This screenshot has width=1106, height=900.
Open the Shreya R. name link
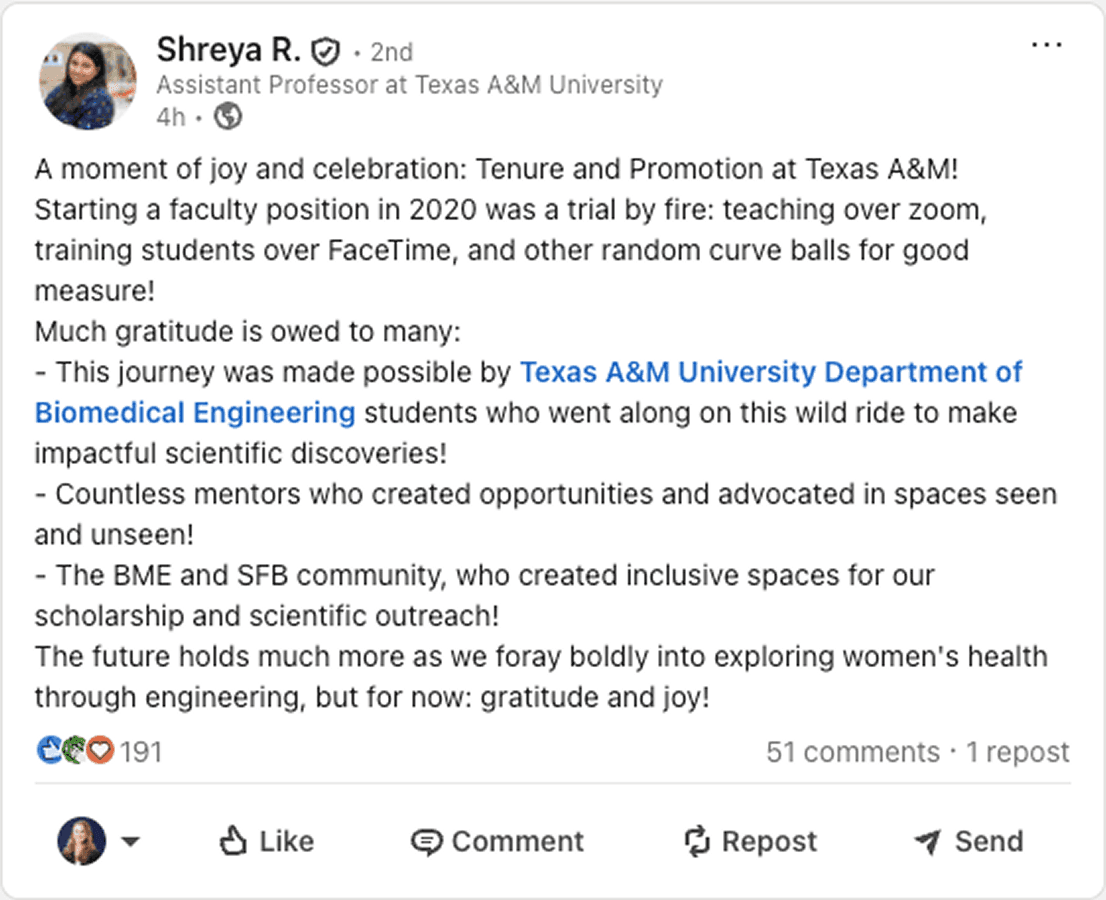coord(229,50)
